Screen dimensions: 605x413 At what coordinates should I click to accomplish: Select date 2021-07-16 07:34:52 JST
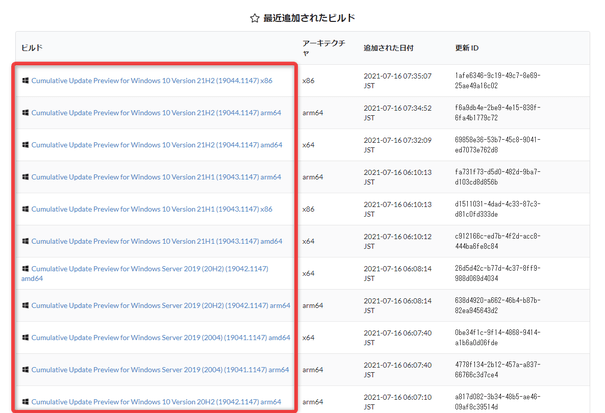click(397, 113)
